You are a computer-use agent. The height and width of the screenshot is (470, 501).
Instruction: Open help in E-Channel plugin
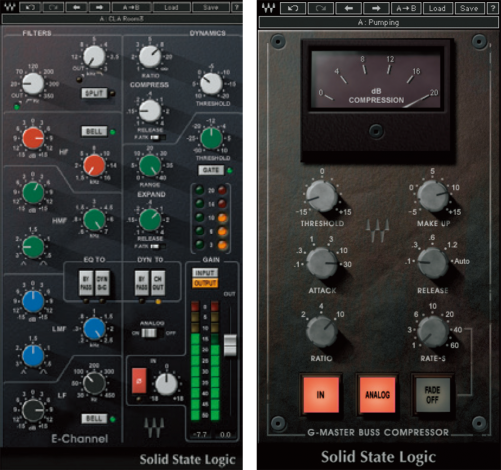coord(237,7)
